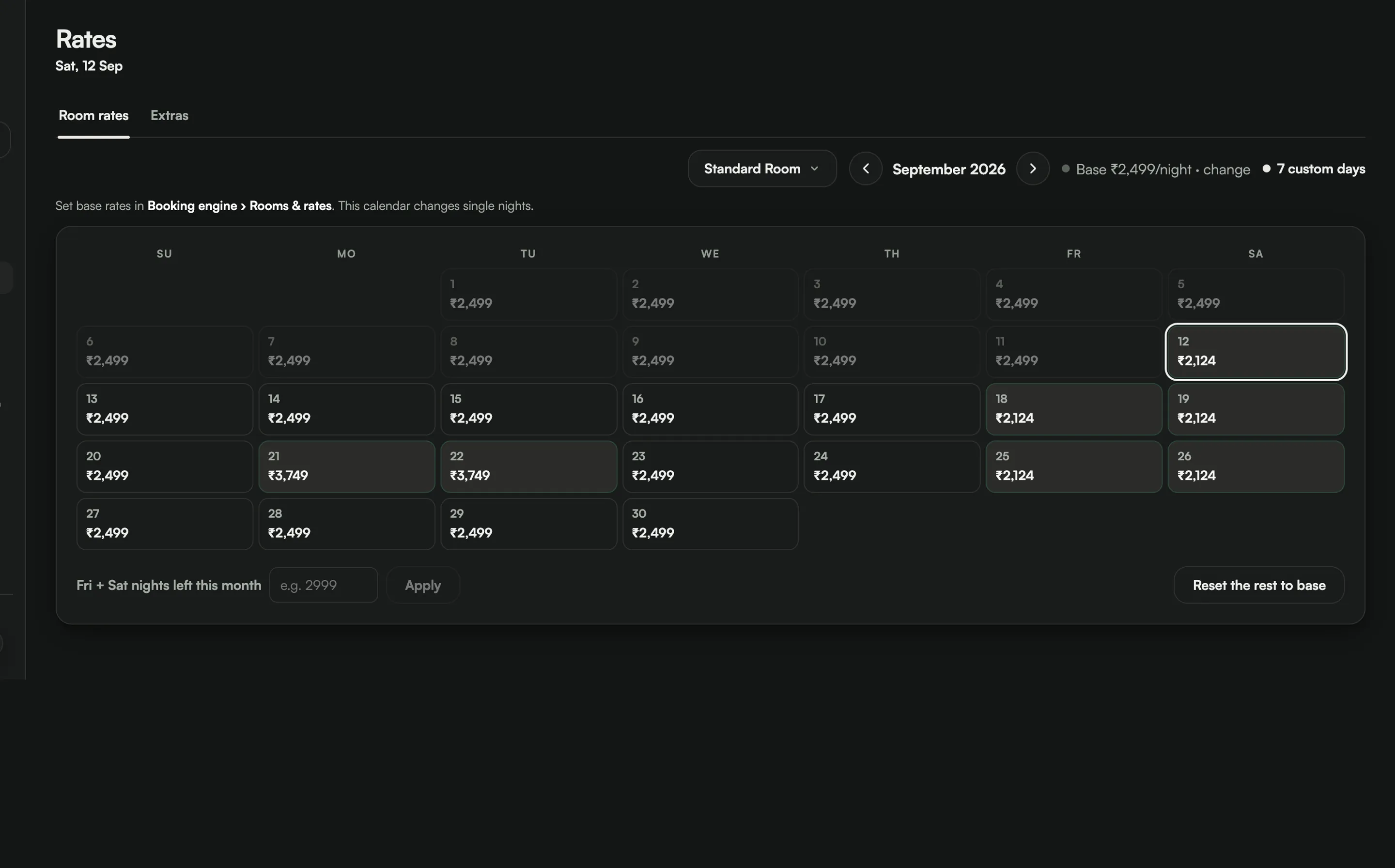The height and width of the screenshot is (868, 1395).
Task: Select the 24 Sep day cell
Action: point(892,467)
